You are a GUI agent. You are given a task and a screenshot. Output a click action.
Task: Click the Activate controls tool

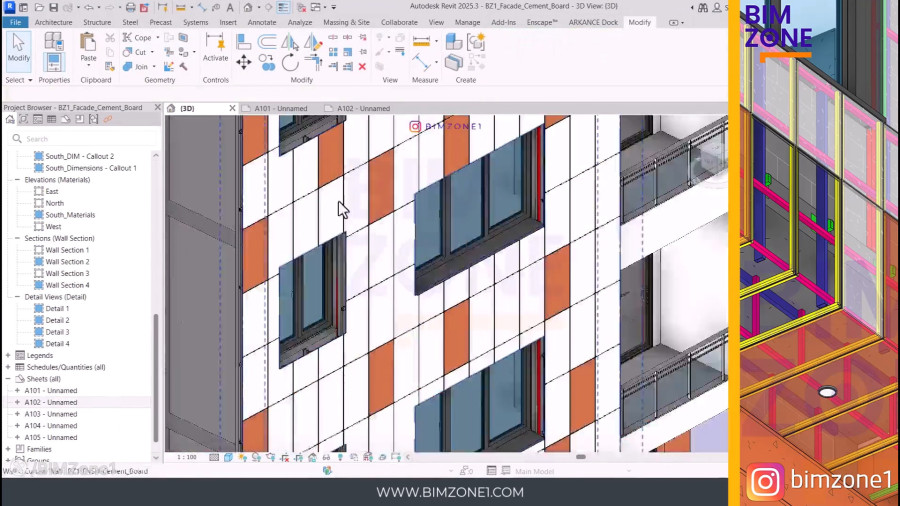click(x=215, y=47)
